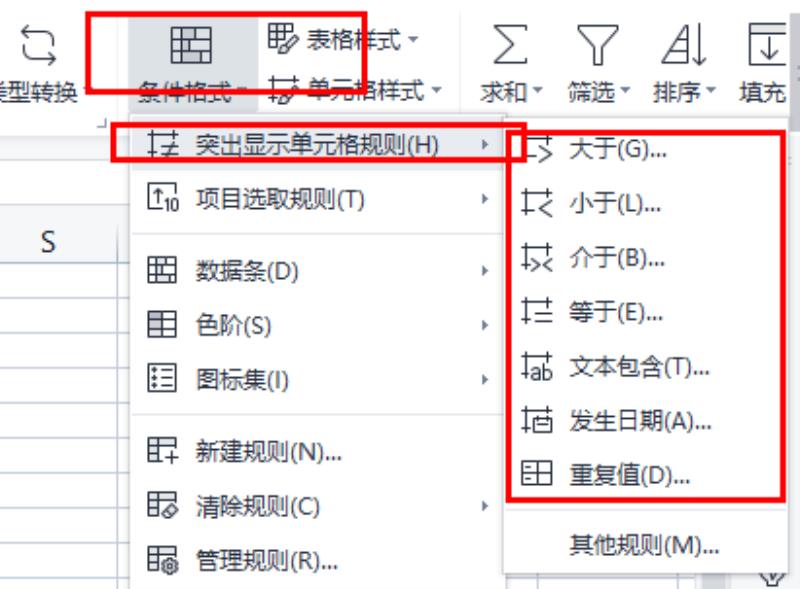Click the 排序 sort A-Z icon
Viewport: 800px width, 589px height.
684,44
